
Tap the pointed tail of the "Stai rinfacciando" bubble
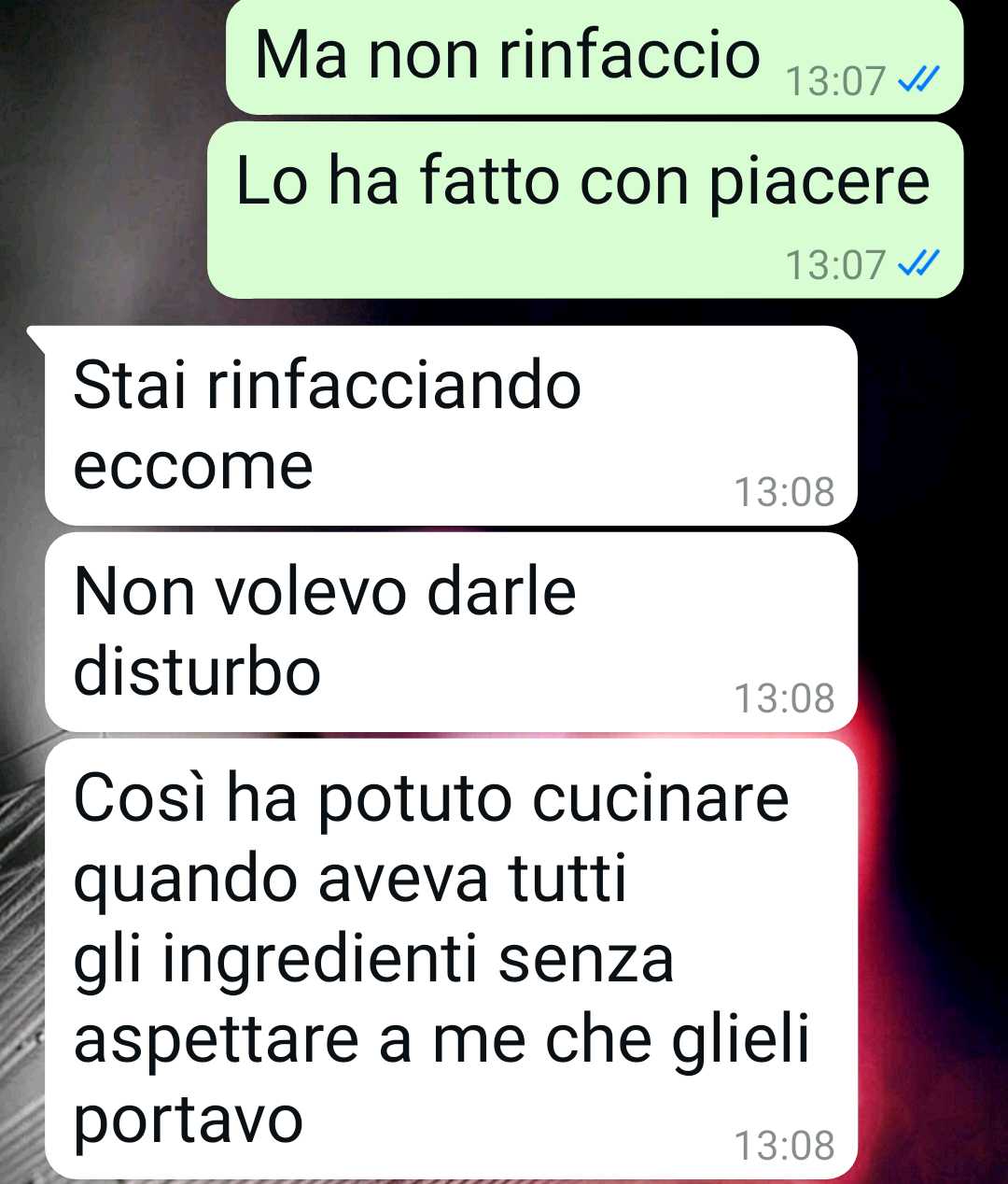(37, 336)
